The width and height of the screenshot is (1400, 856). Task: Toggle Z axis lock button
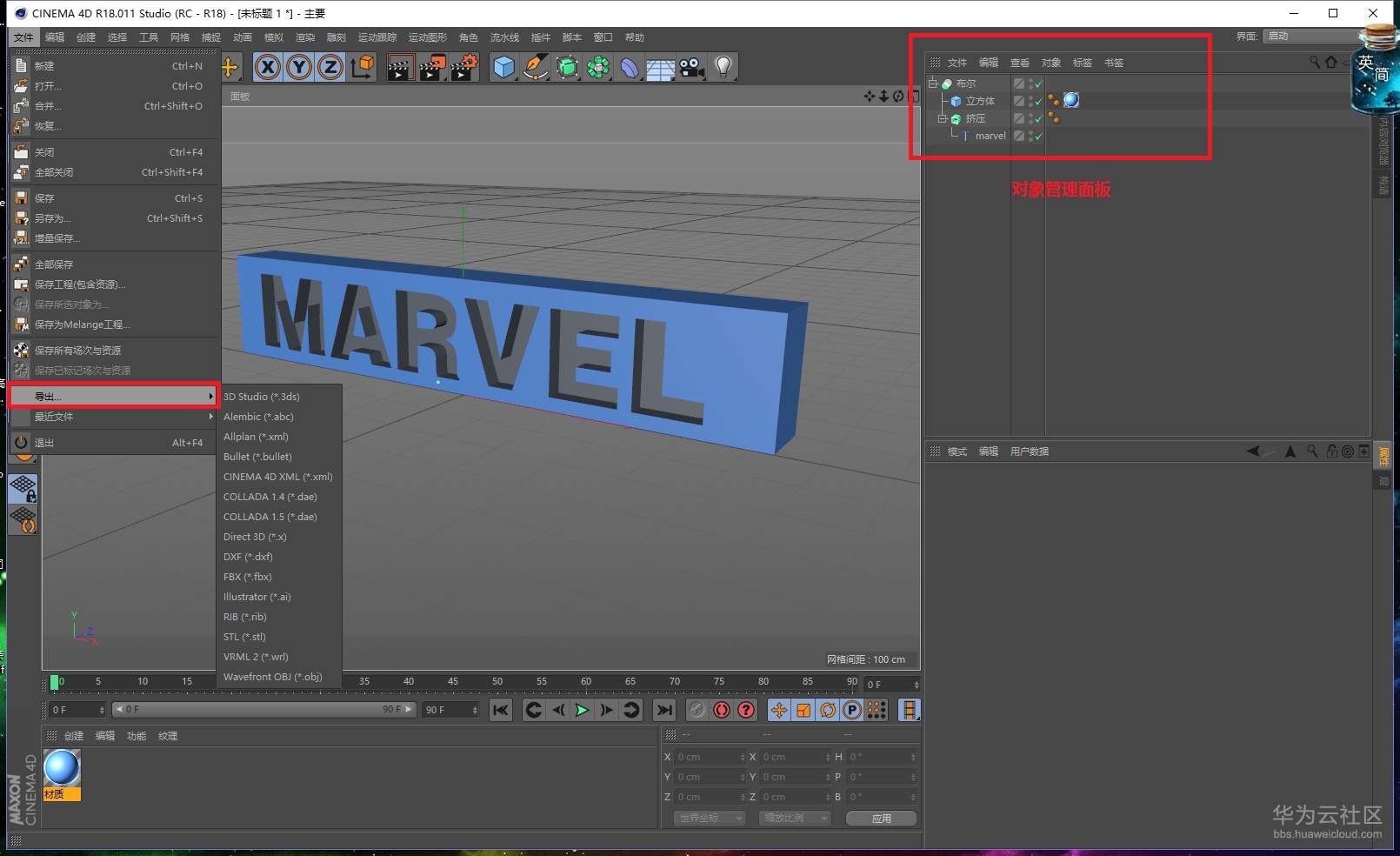(x=330, y=67)
